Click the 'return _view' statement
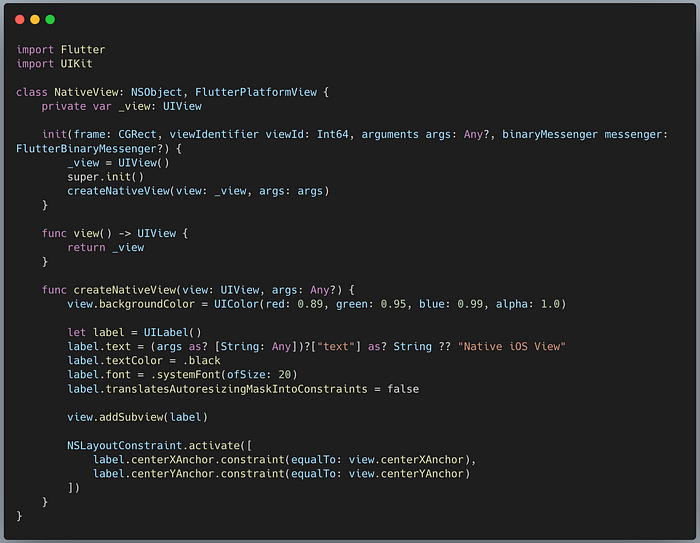Viewport: 700px width, 543px height. 106,247
